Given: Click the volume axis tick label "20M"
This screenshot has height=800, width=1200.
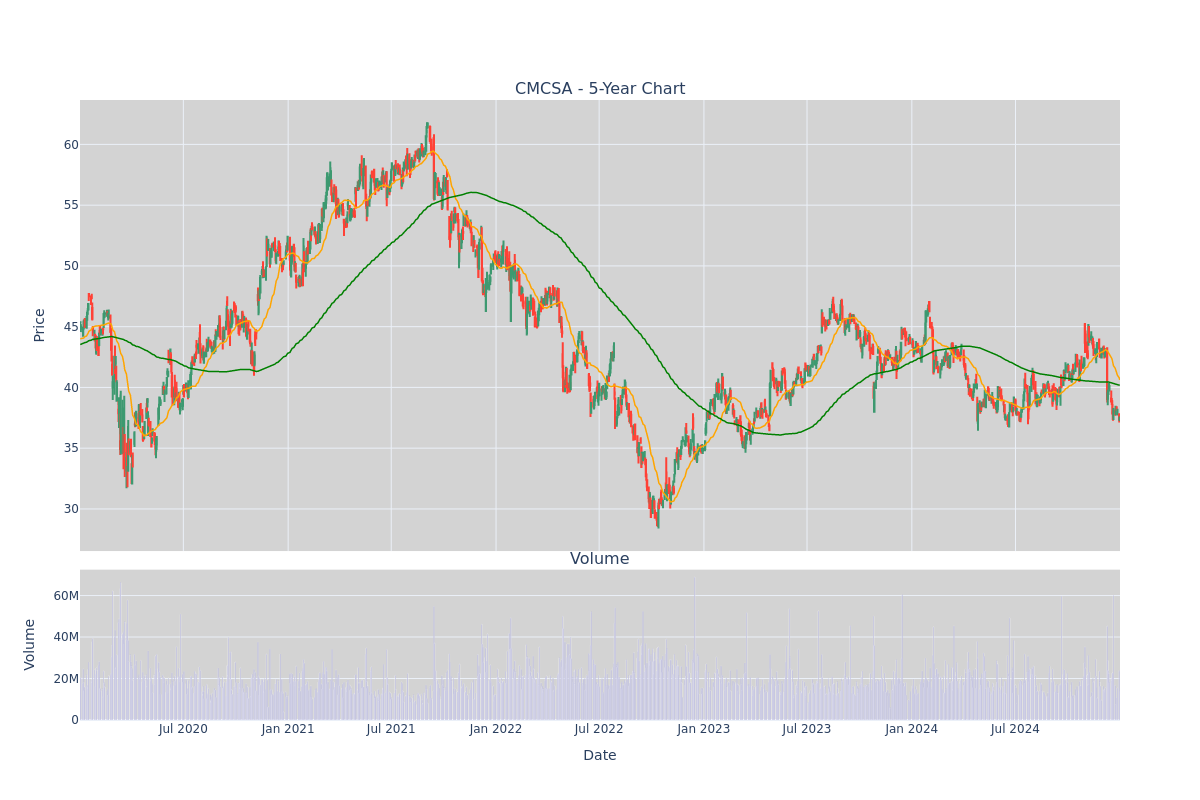Looking at the screenshot, I should coord(66,679).
